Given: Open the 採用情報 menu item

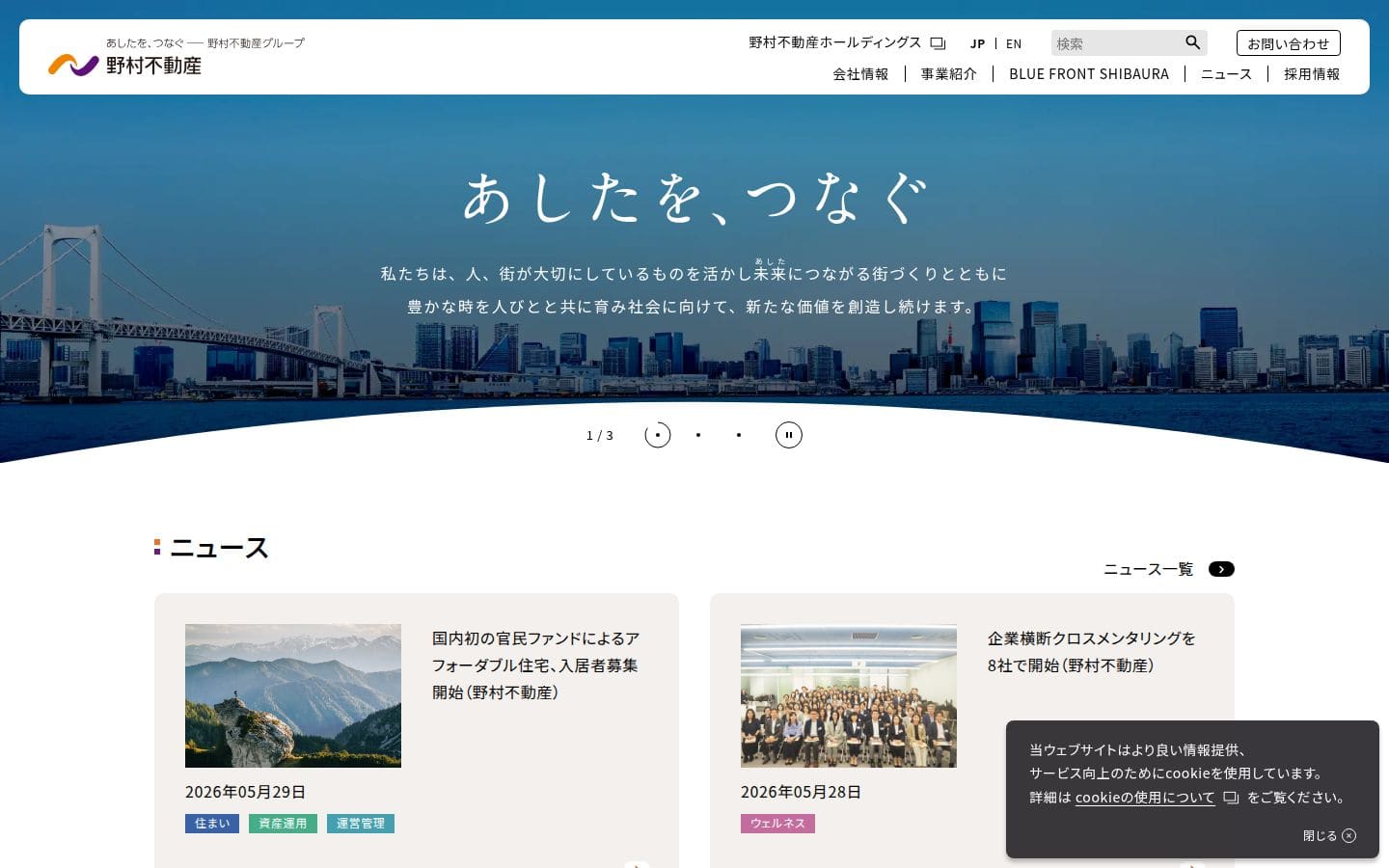Looking at the screenshot, I should coord(1312,74).
